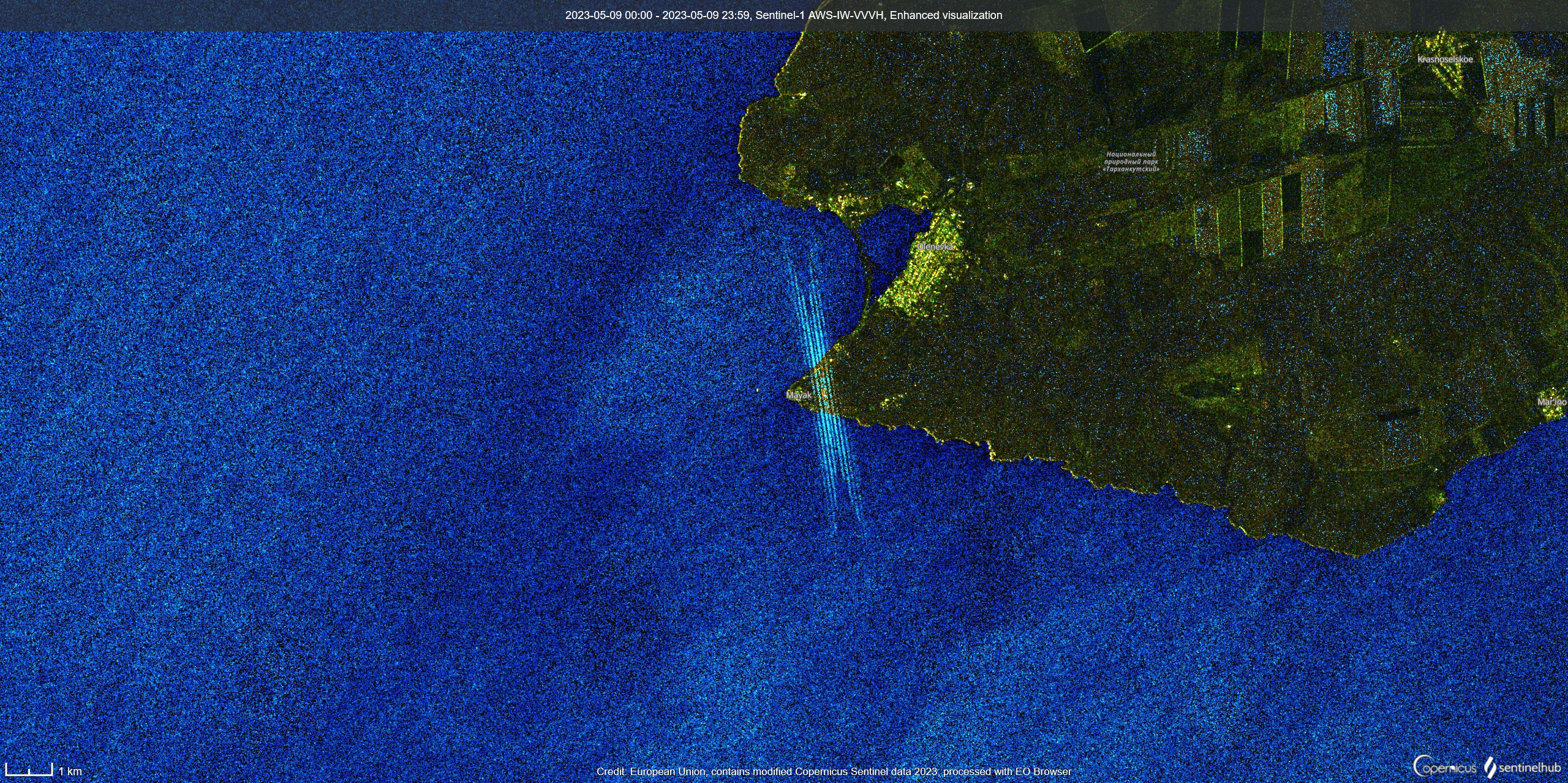Click the Olenevka place label
The height and width of the screenshot is (783, 1568).
pyautogui.click(x=935, y=246)
